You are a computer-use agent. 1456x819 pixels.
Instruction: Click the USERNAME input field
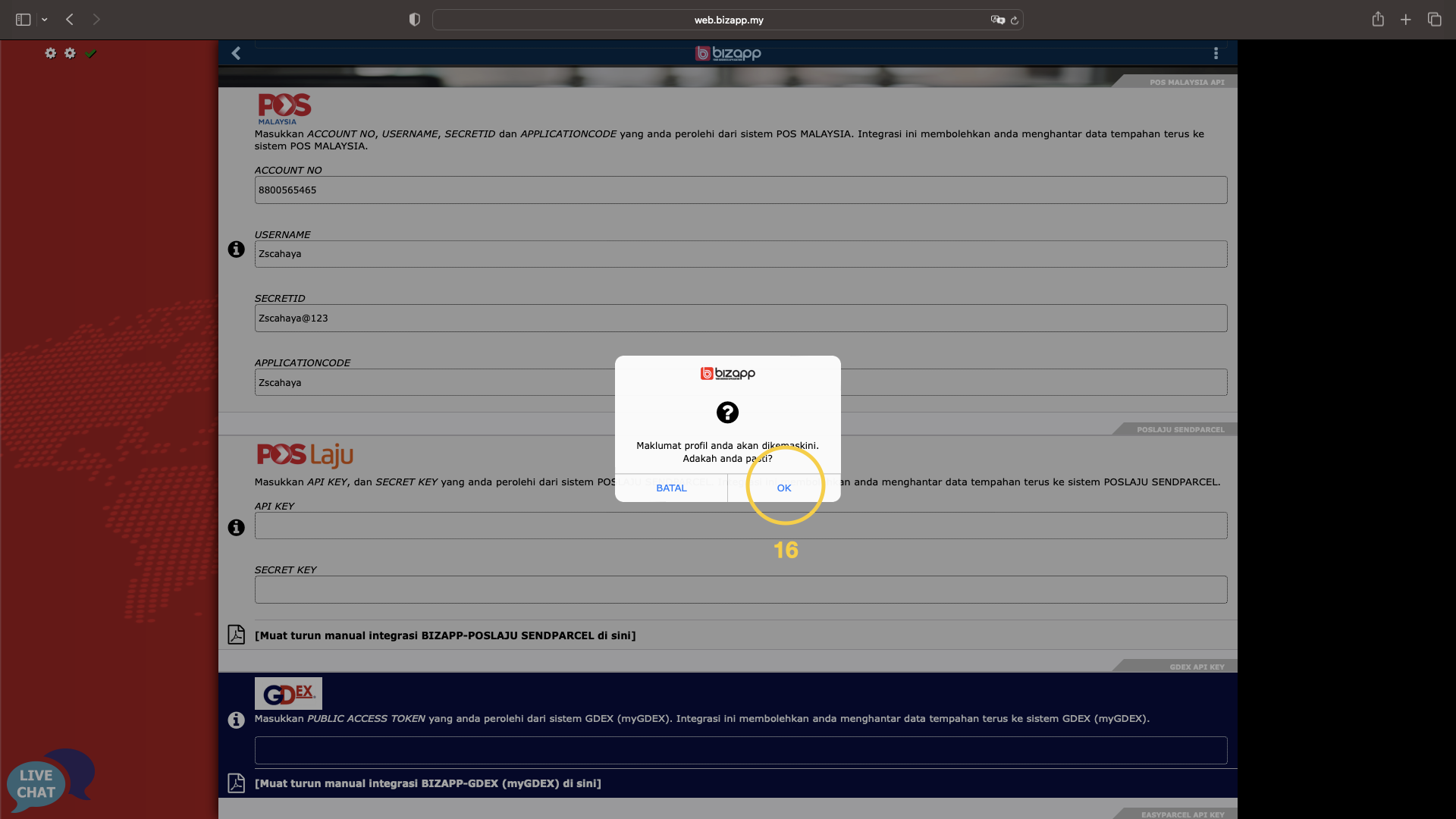tap(741, 254)
